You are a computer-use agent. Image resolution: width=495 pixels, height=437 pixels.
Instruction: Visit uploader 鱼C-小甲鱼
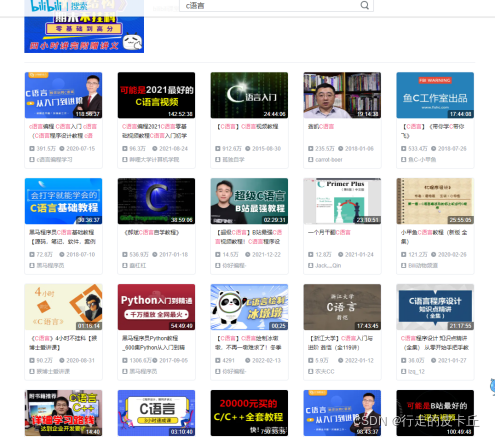pos(422,160)
